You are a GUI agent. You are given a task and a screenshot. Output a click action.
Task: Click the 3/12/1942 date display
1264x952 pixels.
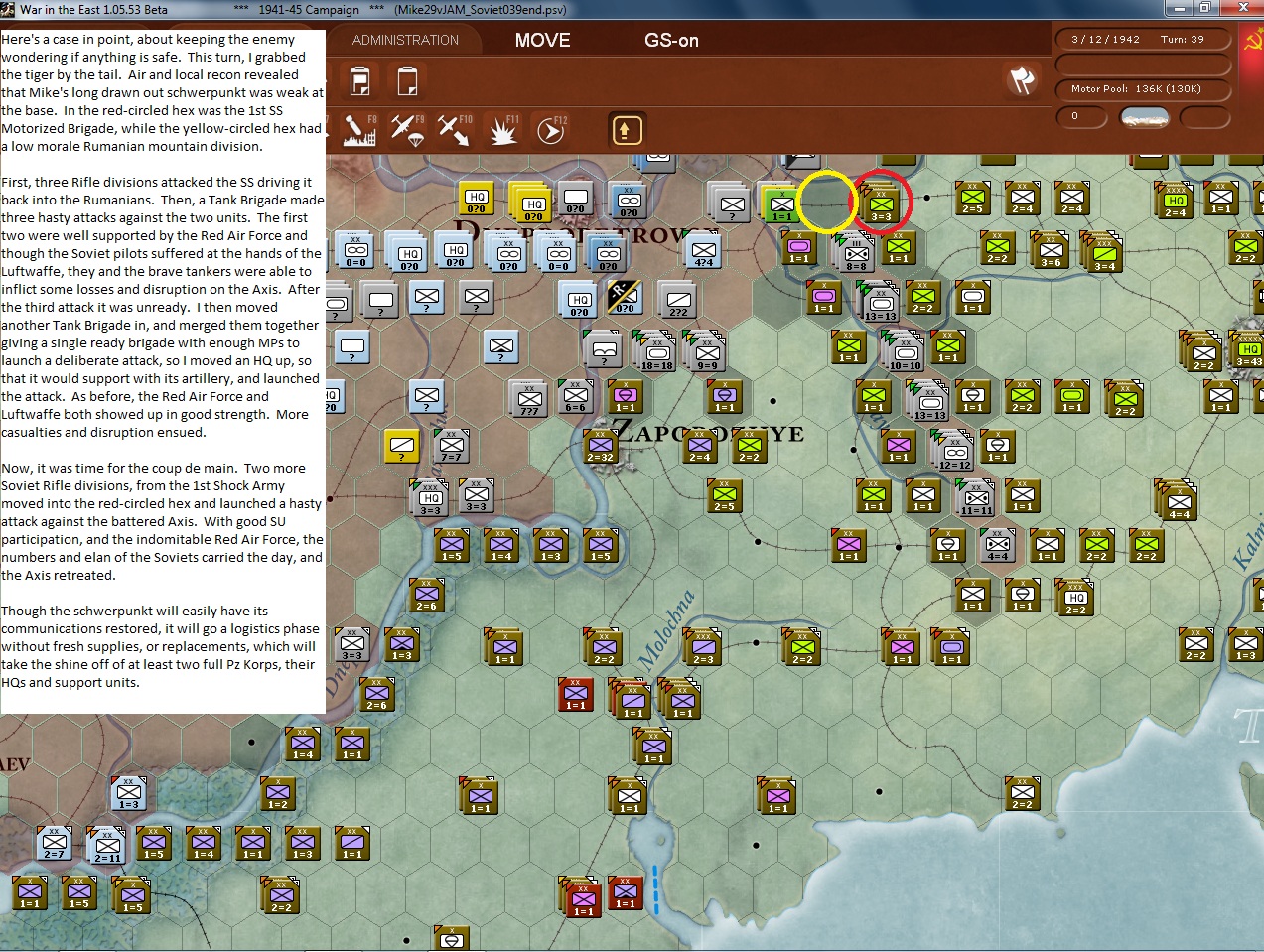click(1105, 40)
